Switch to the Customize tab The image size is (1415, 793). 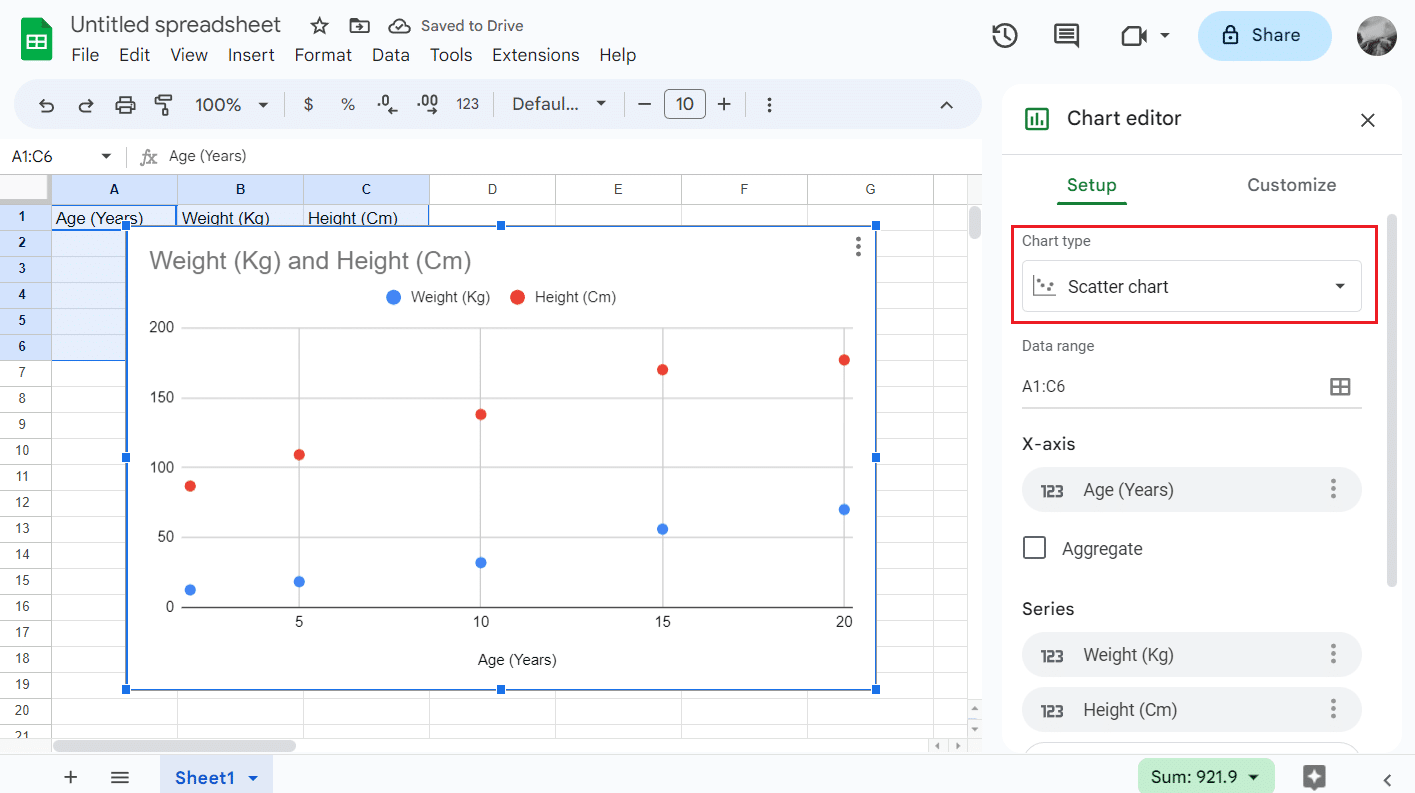(x=1291, y=185)
